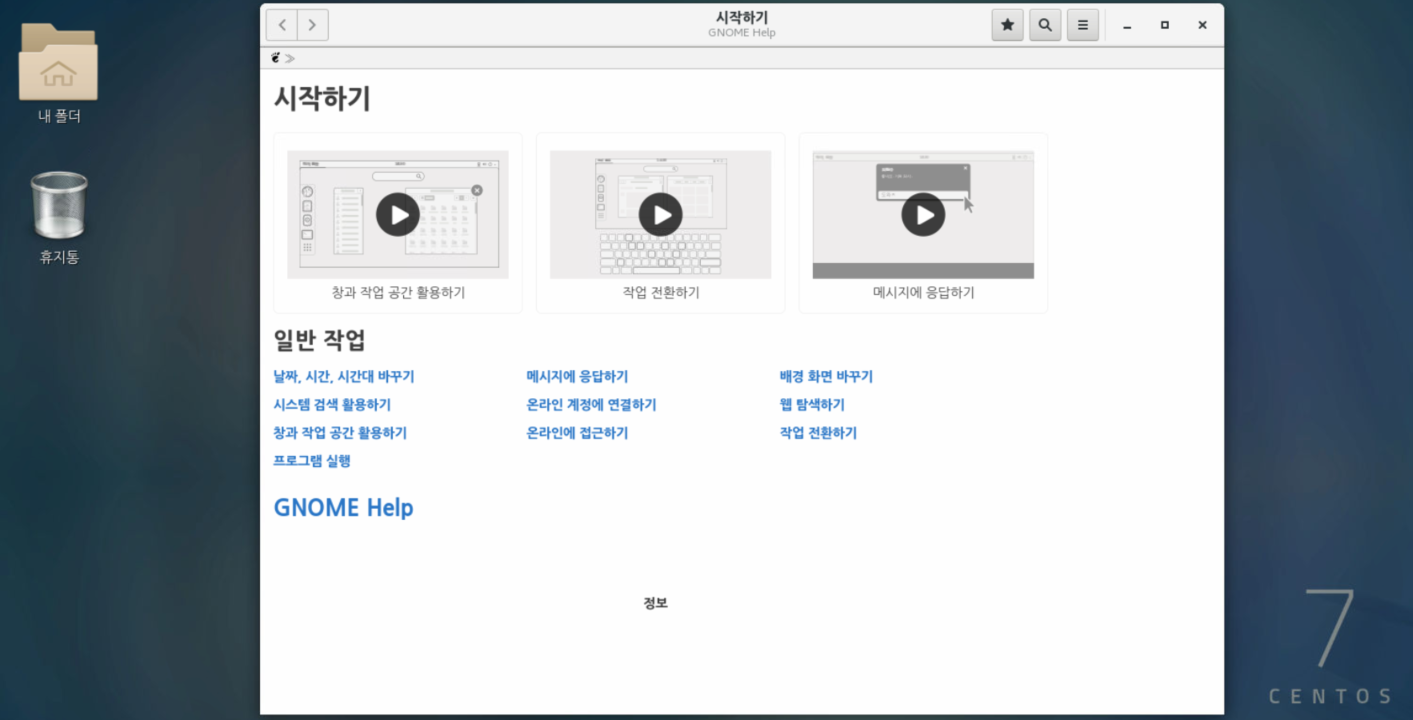1413x720 pixels.
Task: Open the hamburger menu button
Action: [x=1083, y=25]
